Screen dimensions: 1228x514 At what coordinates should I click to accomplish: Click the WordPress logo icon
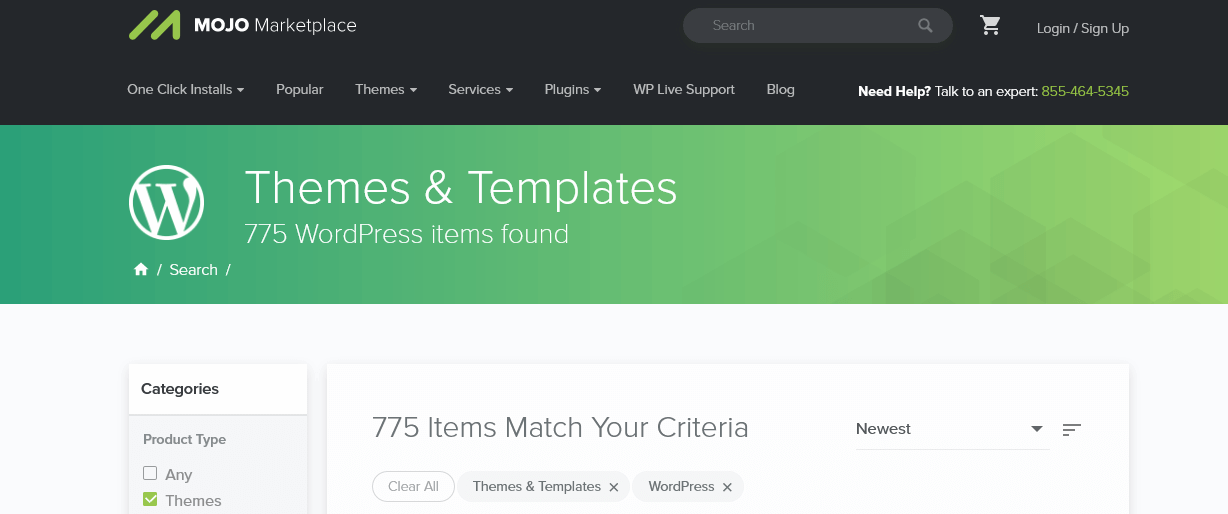[x=166, y=203]
